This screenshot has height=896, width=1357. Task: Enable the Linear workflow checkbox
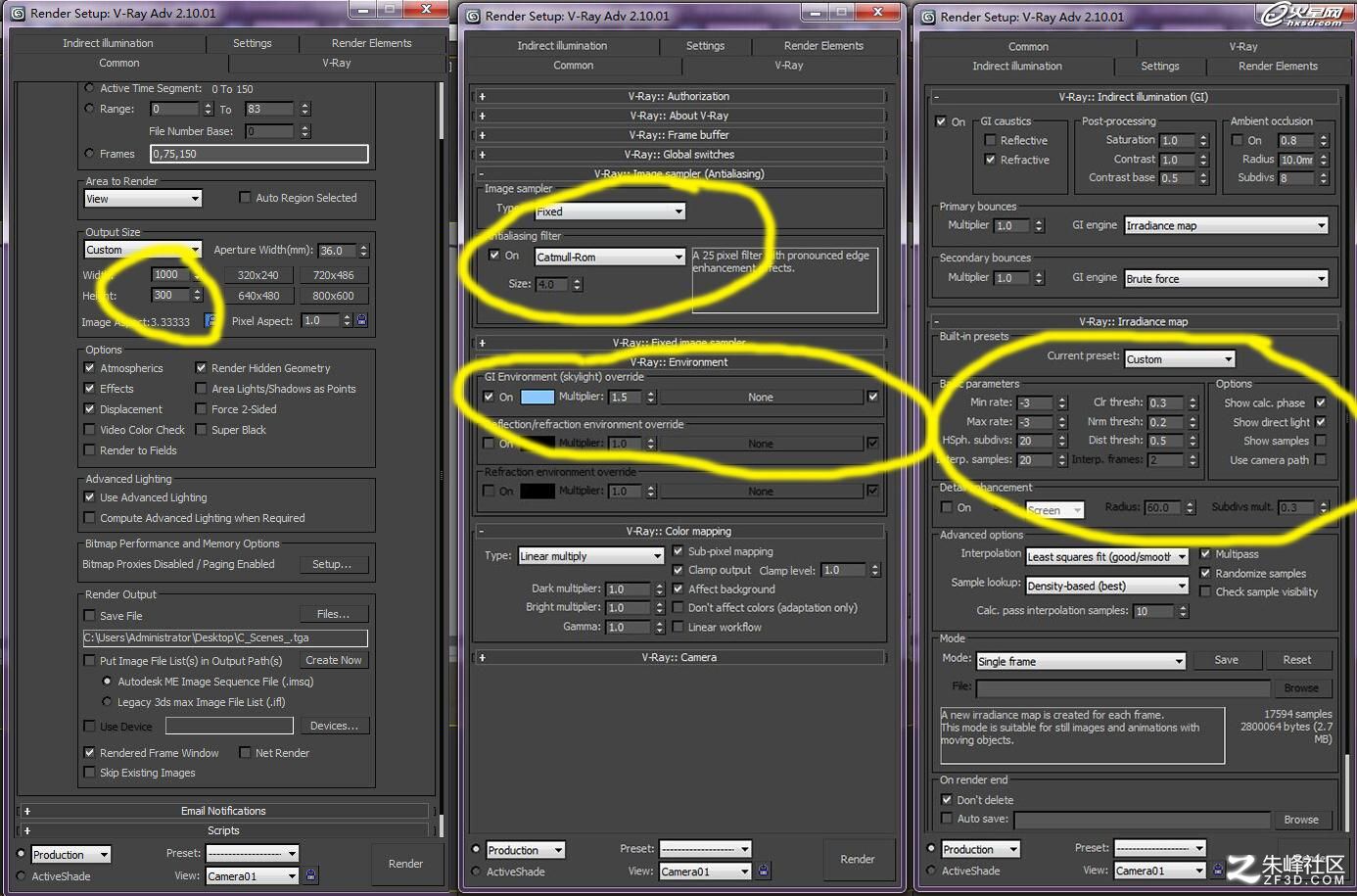(x=678, y=627)
